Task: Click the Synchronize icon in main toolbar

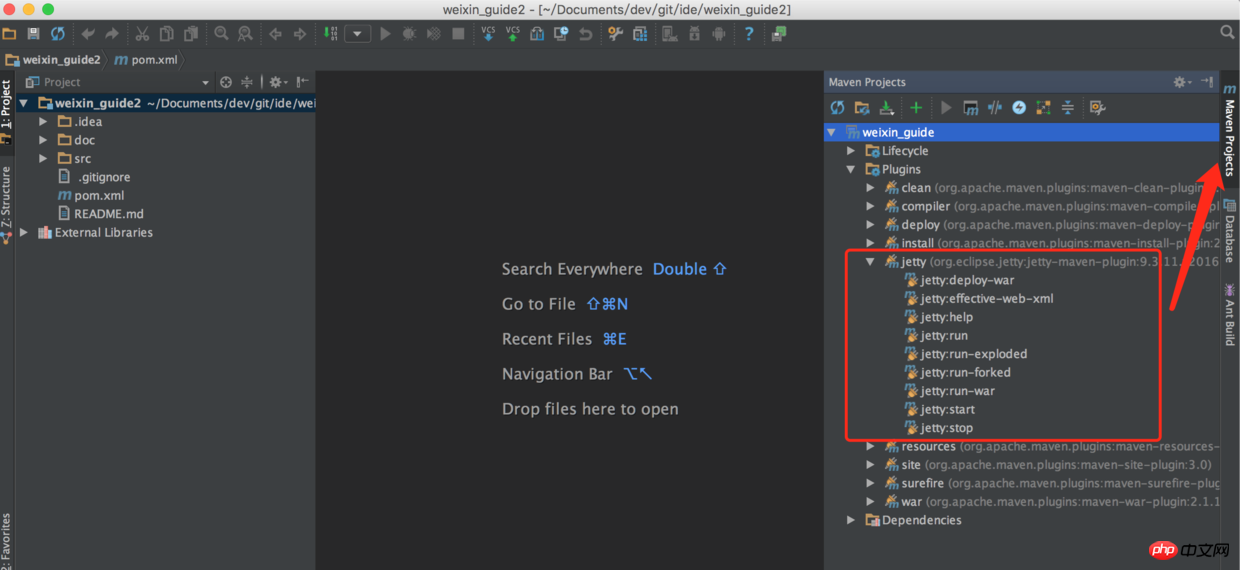Action: [x=58, y=34]
